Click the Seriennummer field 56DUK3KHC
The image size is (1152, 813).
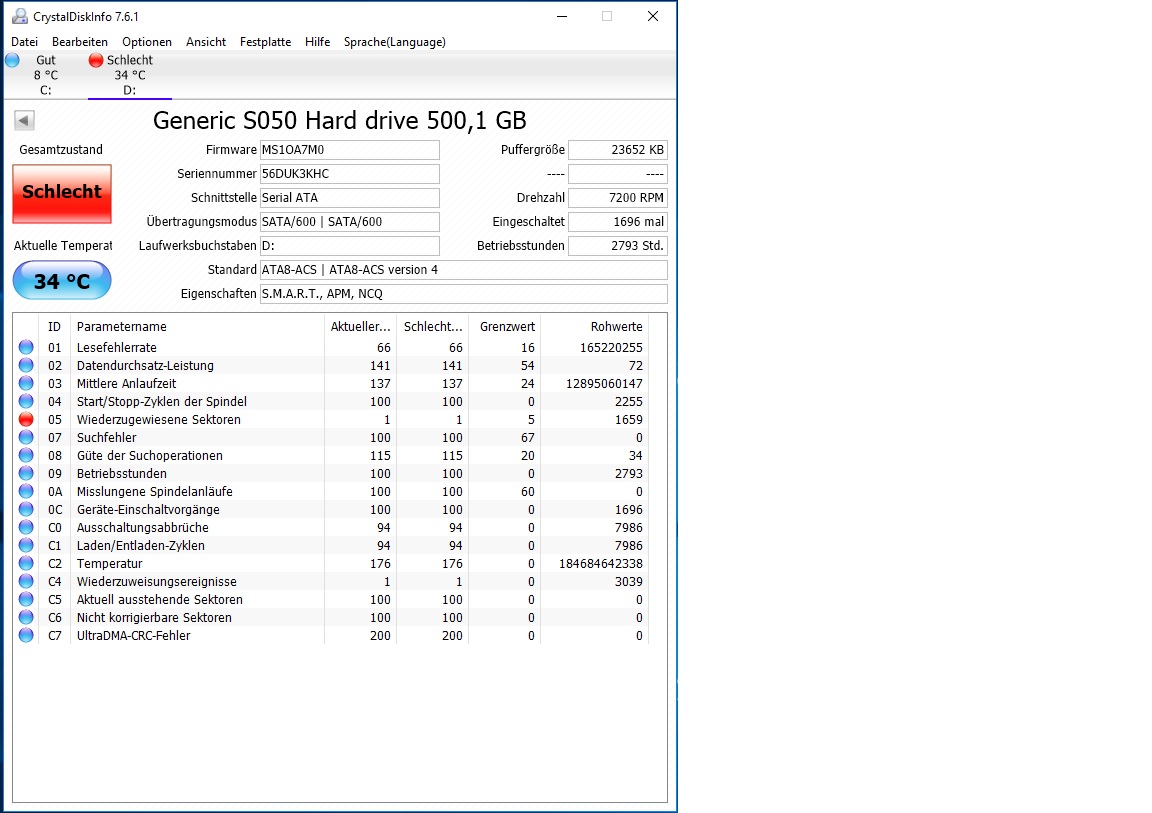pyautogui.click(x=350, y=174)
